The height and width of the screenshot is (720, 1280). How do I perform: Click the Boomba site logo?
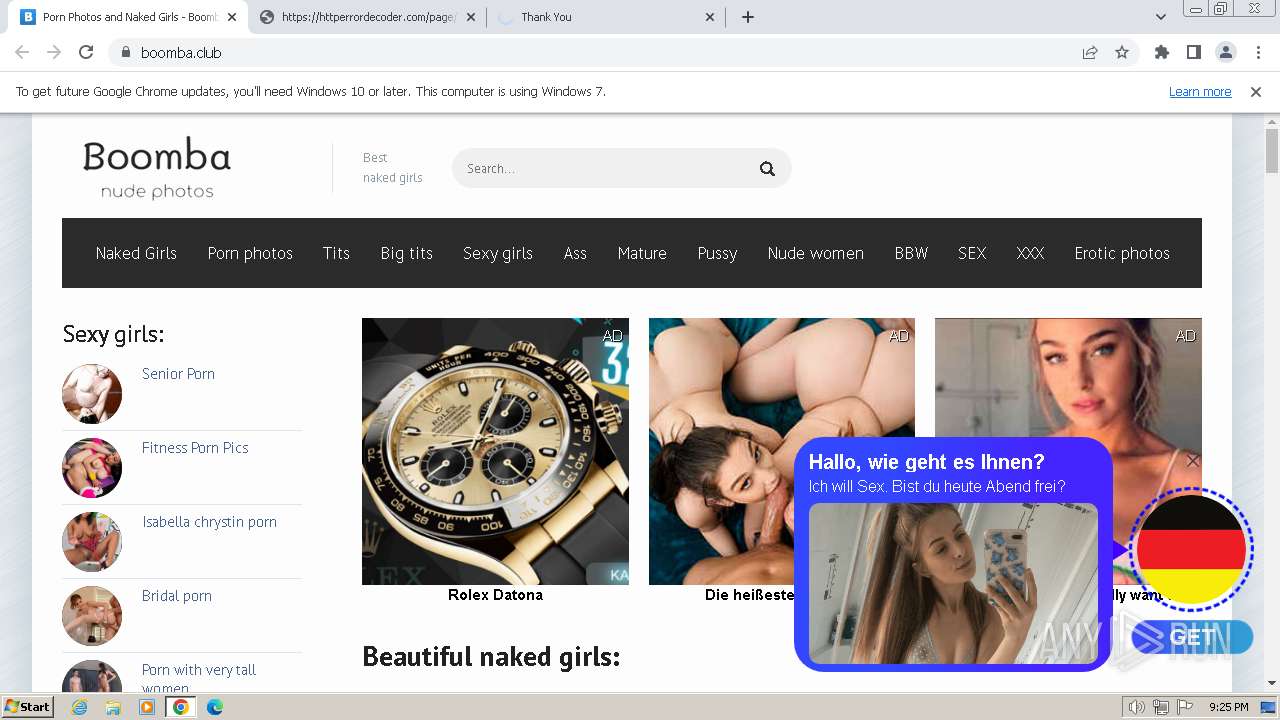157,168
